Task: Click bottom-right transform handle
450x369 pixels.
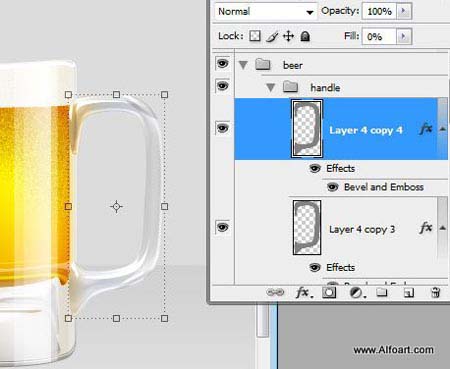Action: click(x=164, y=319)
